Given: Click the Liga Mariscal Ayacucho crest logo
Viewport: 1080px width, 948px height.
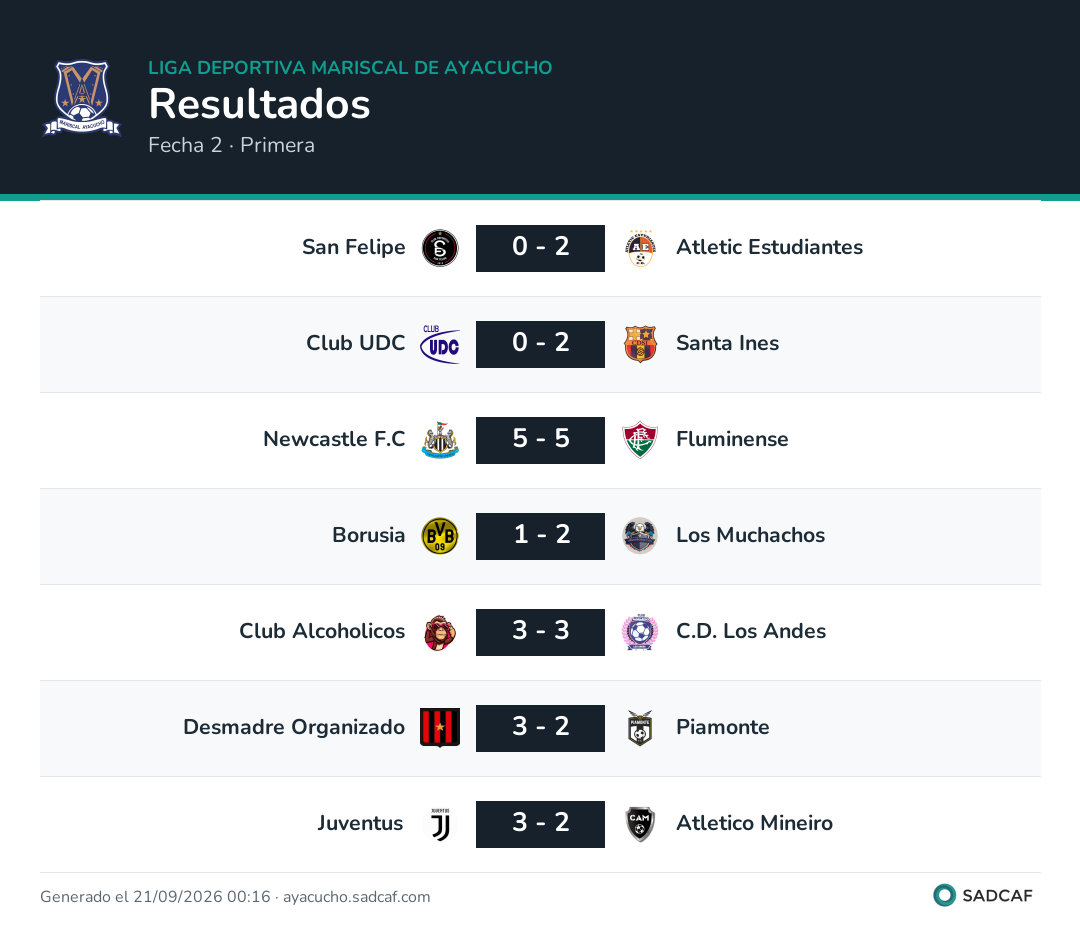Looking at the screenshot, I should pos(82,98).
